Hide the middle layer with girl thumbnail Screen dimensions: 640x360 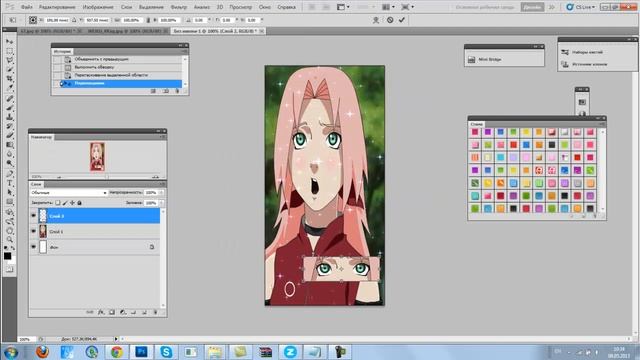pyautogui.click(x=33, y=231)
